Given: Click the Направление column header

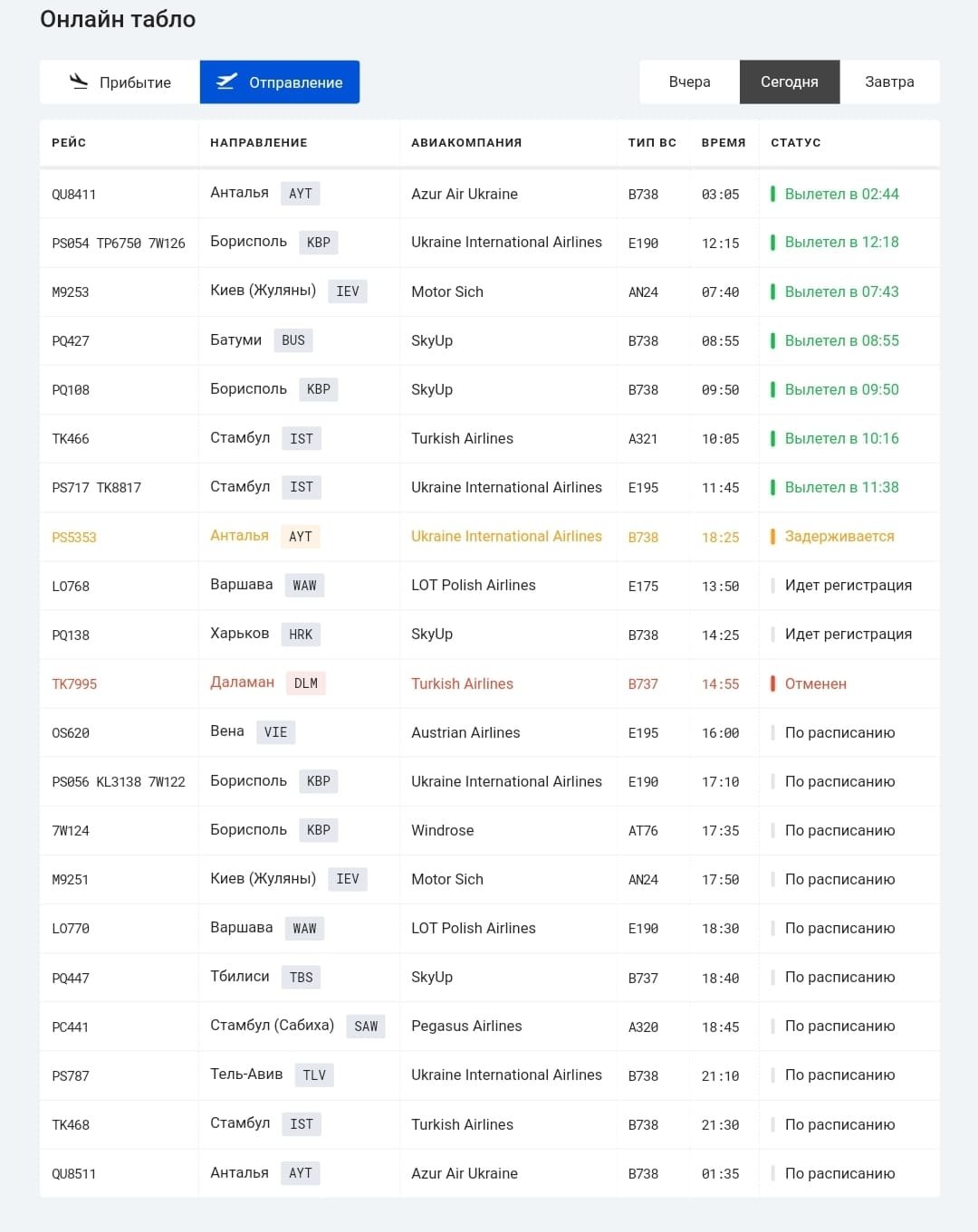Looking at the screenshot, I should [259, 142].
